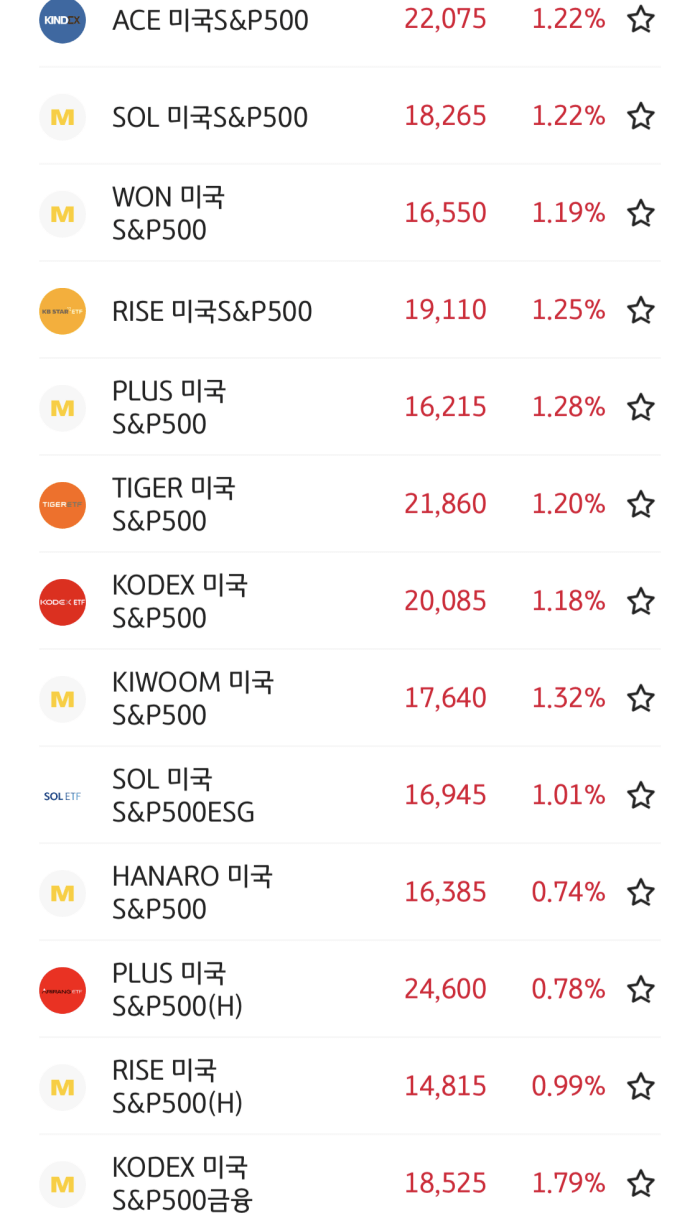Select the KODEX 미국 S&P500 price value
Screen dimensions: 700x1221
click(x=446, y=601)
